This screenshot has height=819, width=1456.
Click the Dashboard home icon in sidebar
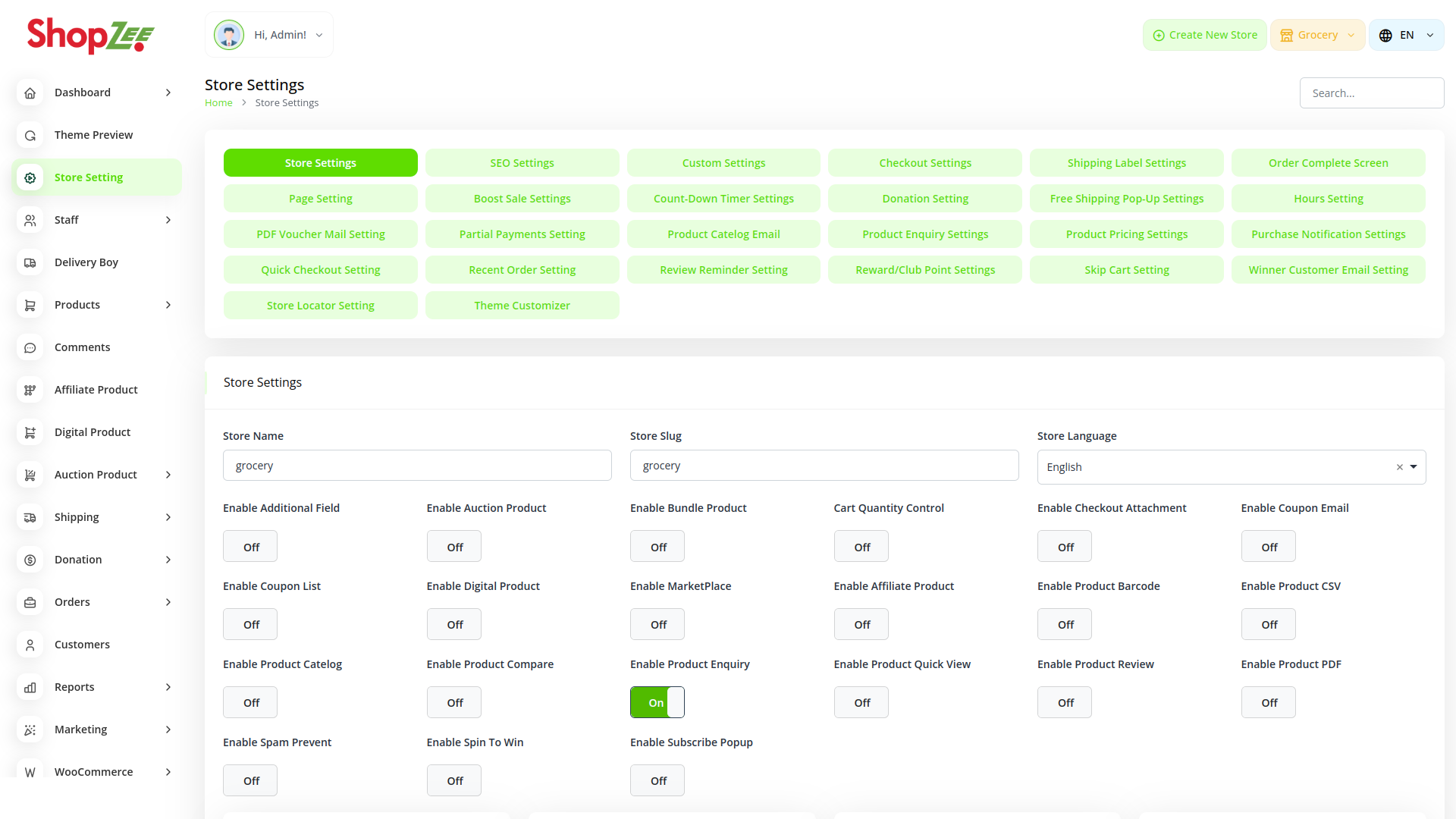(30, 93)
